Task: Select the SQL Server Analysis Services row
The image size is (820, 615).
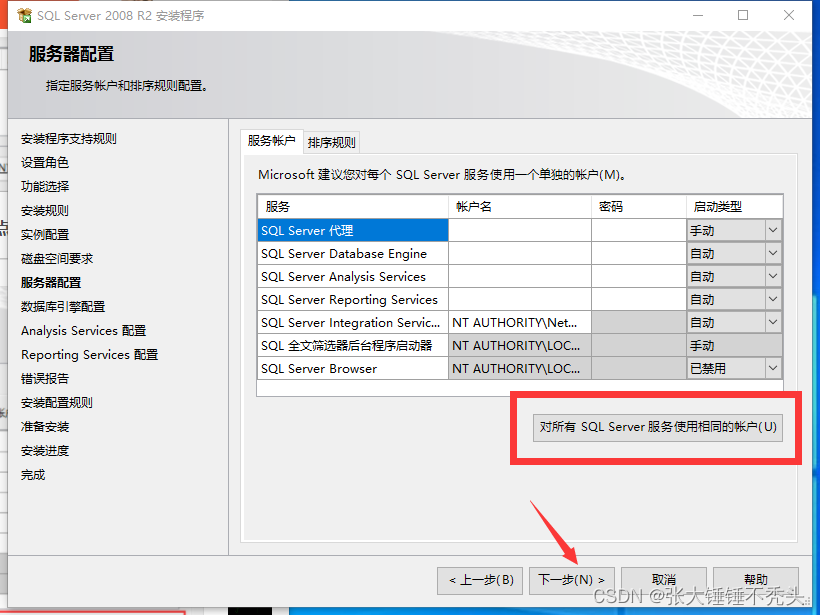Action: point(353,276)
